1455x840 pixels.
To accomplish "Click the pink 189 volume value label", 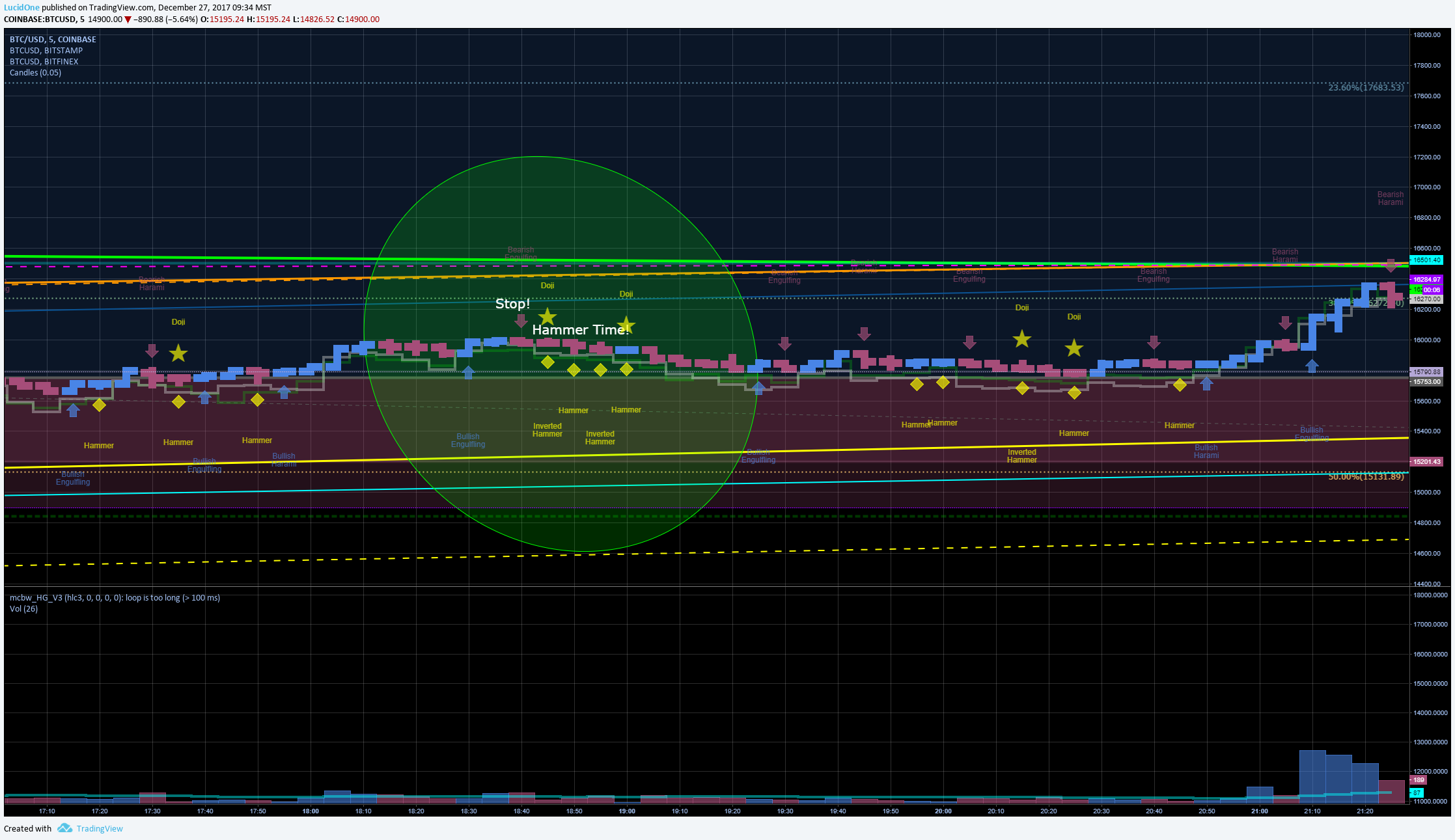I will pos(1419,779).
